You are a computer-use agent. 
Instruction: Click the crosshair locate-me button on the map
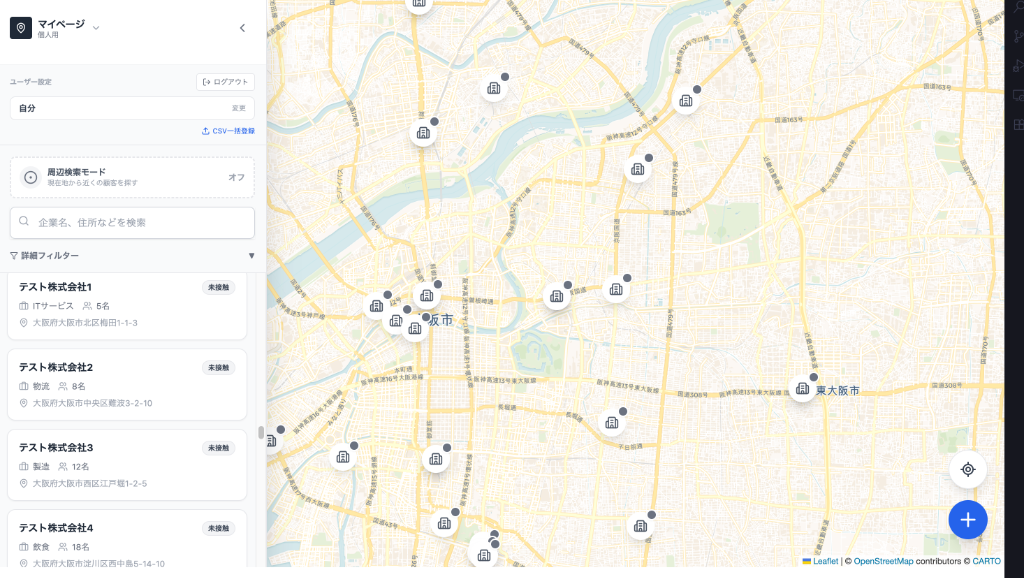(x=967, y=468)
